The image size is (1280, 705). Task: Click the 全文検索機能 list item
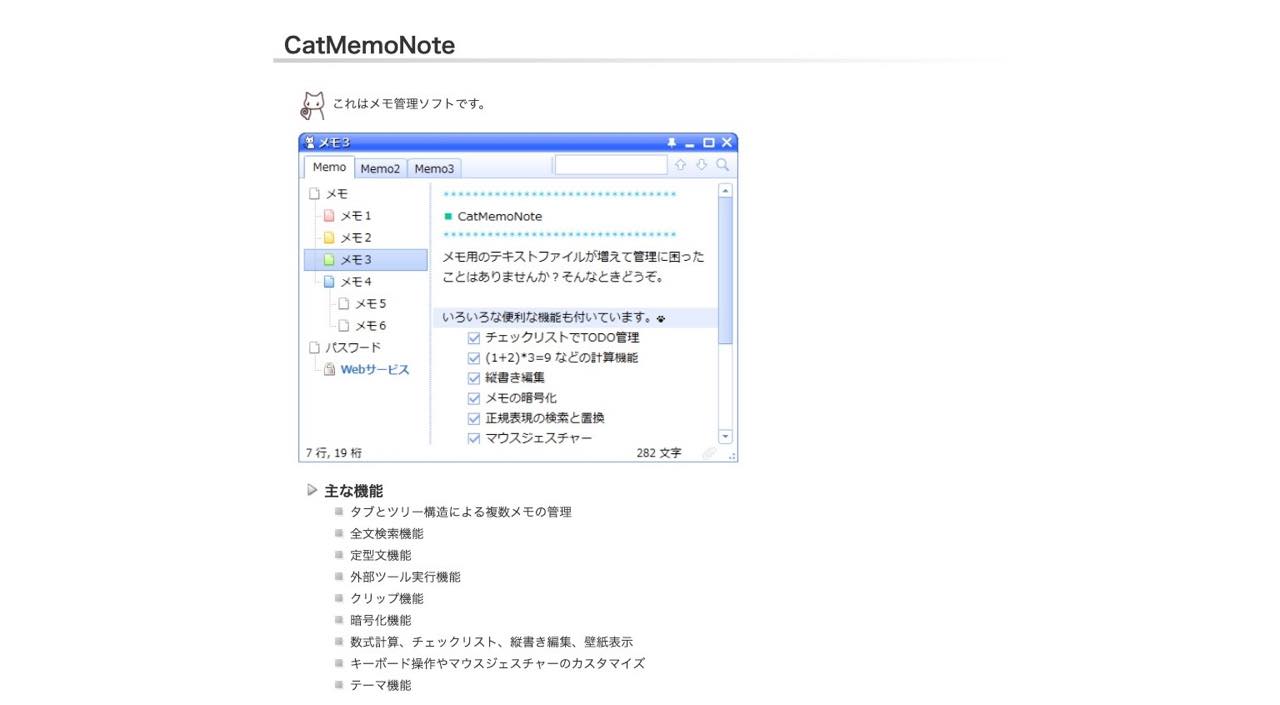pos(386,534)
